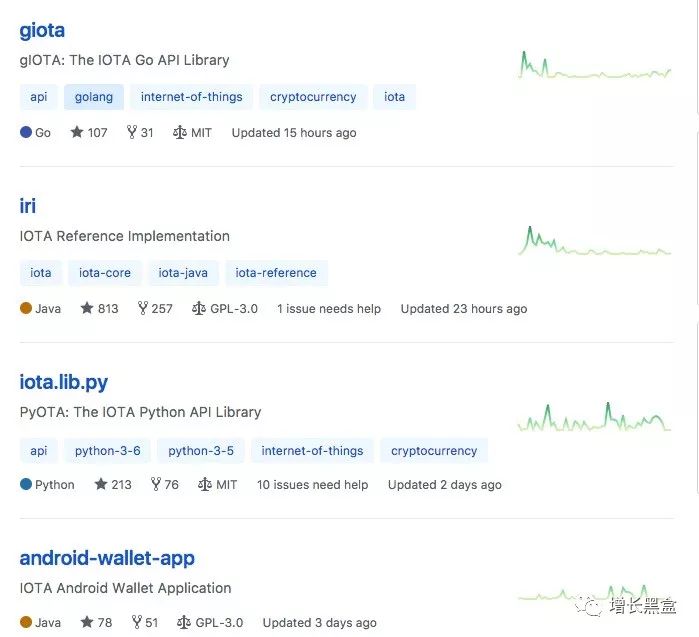This screenshot has width=699, height=637.
Task: Click the fork icon for iota.lib.py (76)
Action: click(156, 484)
